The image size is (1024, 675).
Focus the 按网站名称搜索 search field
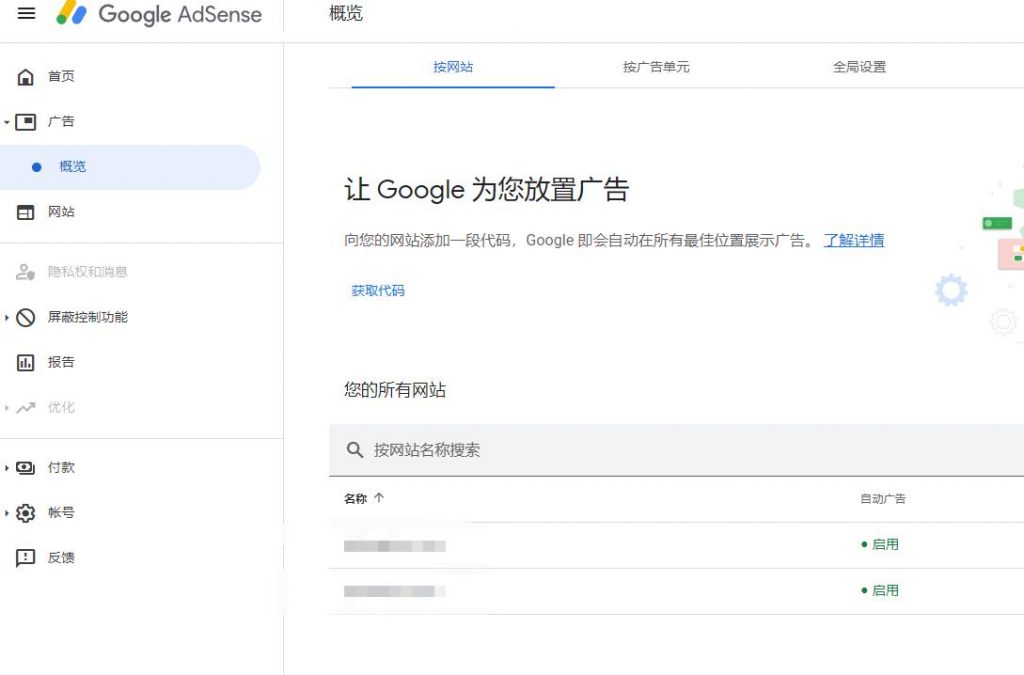coord(677,450)
